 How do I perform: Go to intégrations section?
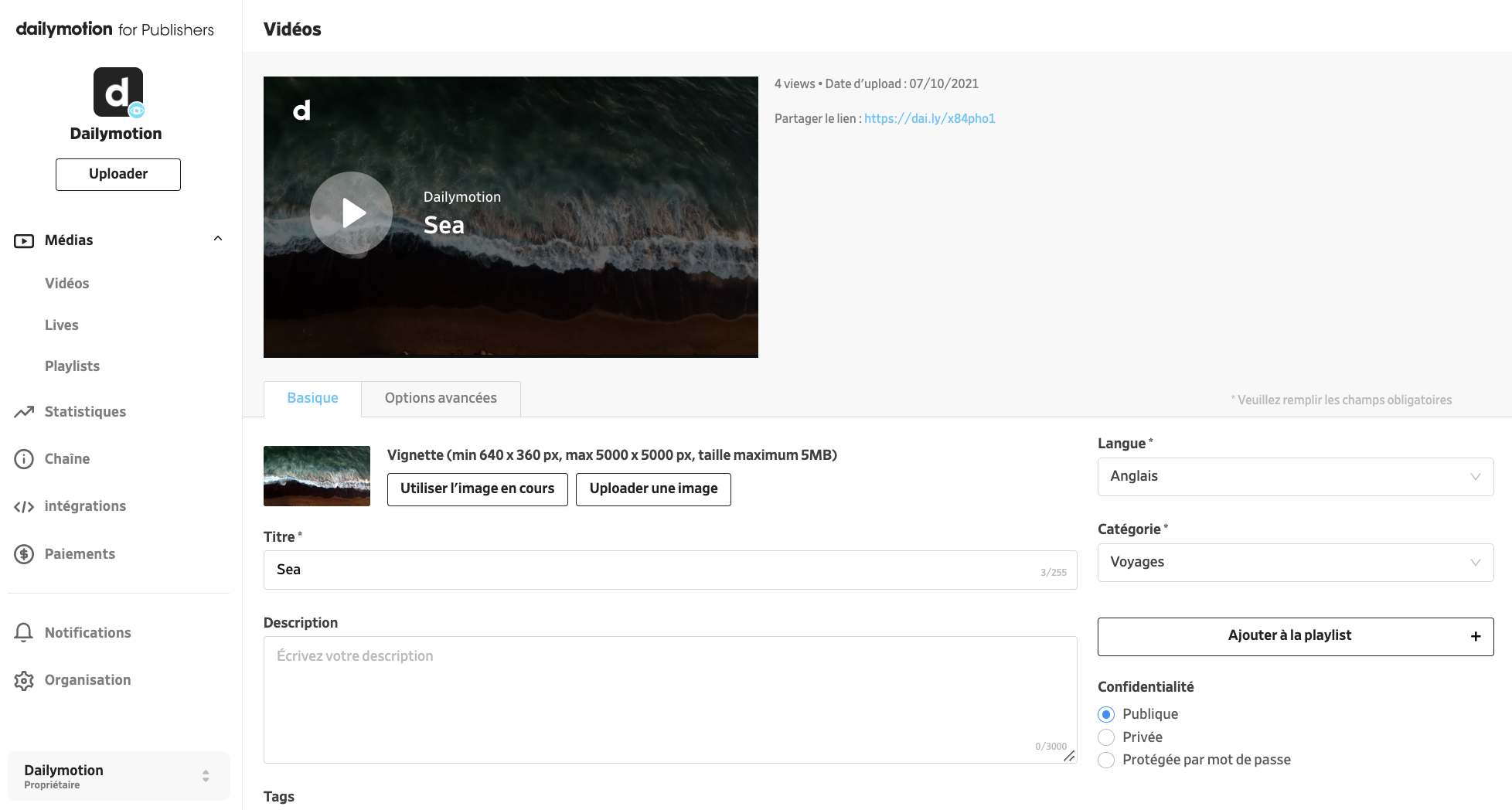[85, 506]
